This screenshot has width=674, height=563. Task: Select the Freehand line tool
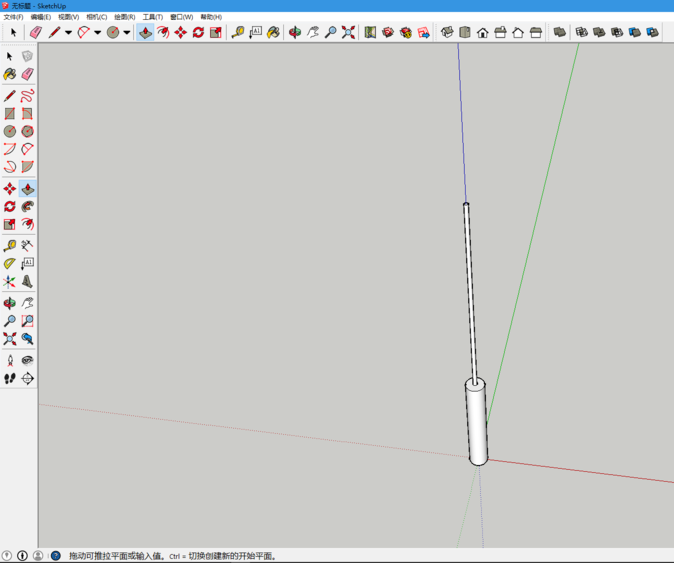click(x=28, y=96)
